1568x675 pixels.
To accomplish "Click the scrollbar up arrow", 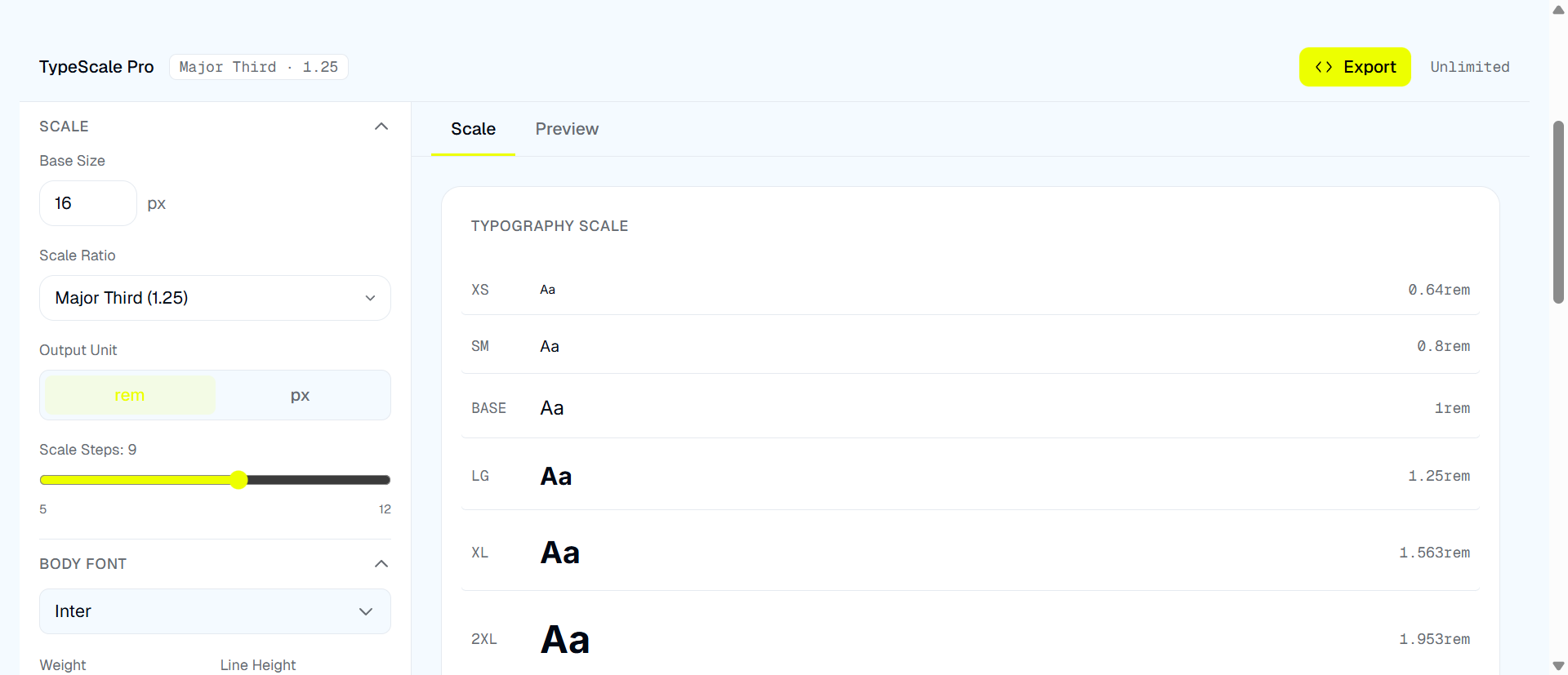I will 1558,10.
